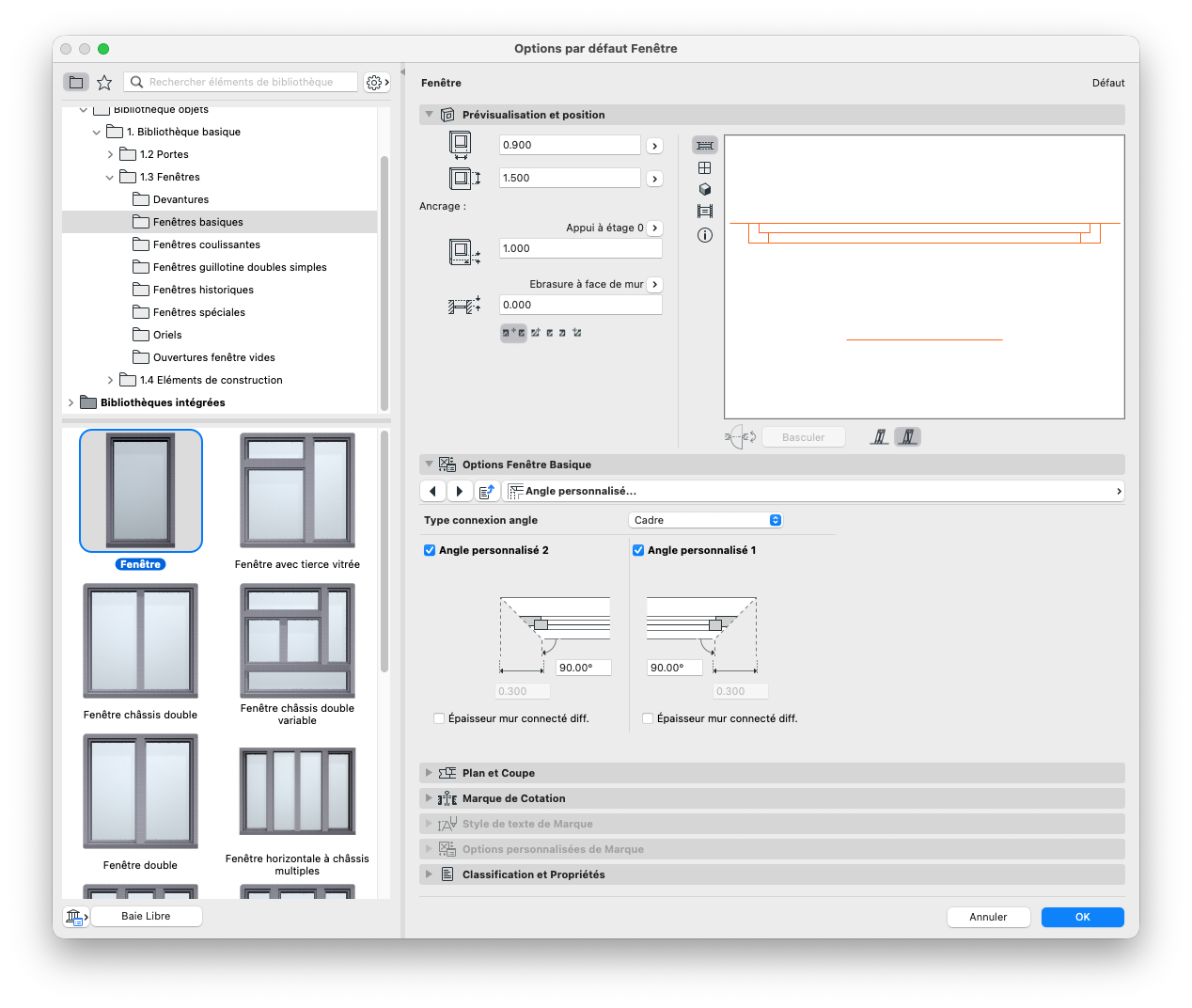Viewport: 1192px width, 1008px height.
Task: Open the options page list icon
Action: tap(487, 491)
